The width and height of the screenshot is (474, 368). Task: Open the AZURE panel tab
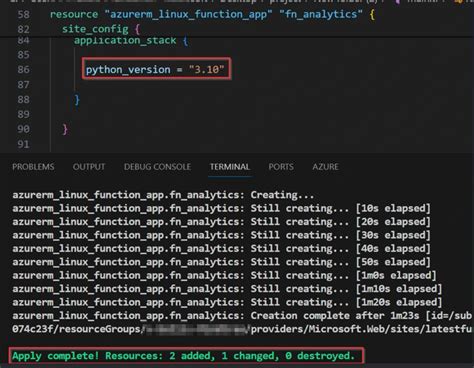click(x=325, y=167)
